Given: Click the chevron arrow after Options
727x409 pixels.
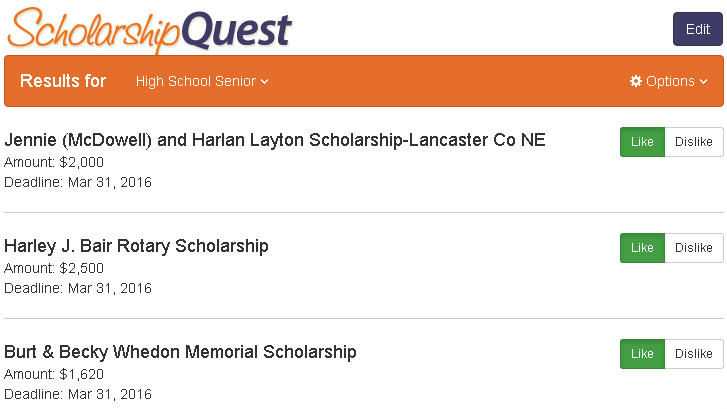Looking at the screenshot, I should [703, 82].
